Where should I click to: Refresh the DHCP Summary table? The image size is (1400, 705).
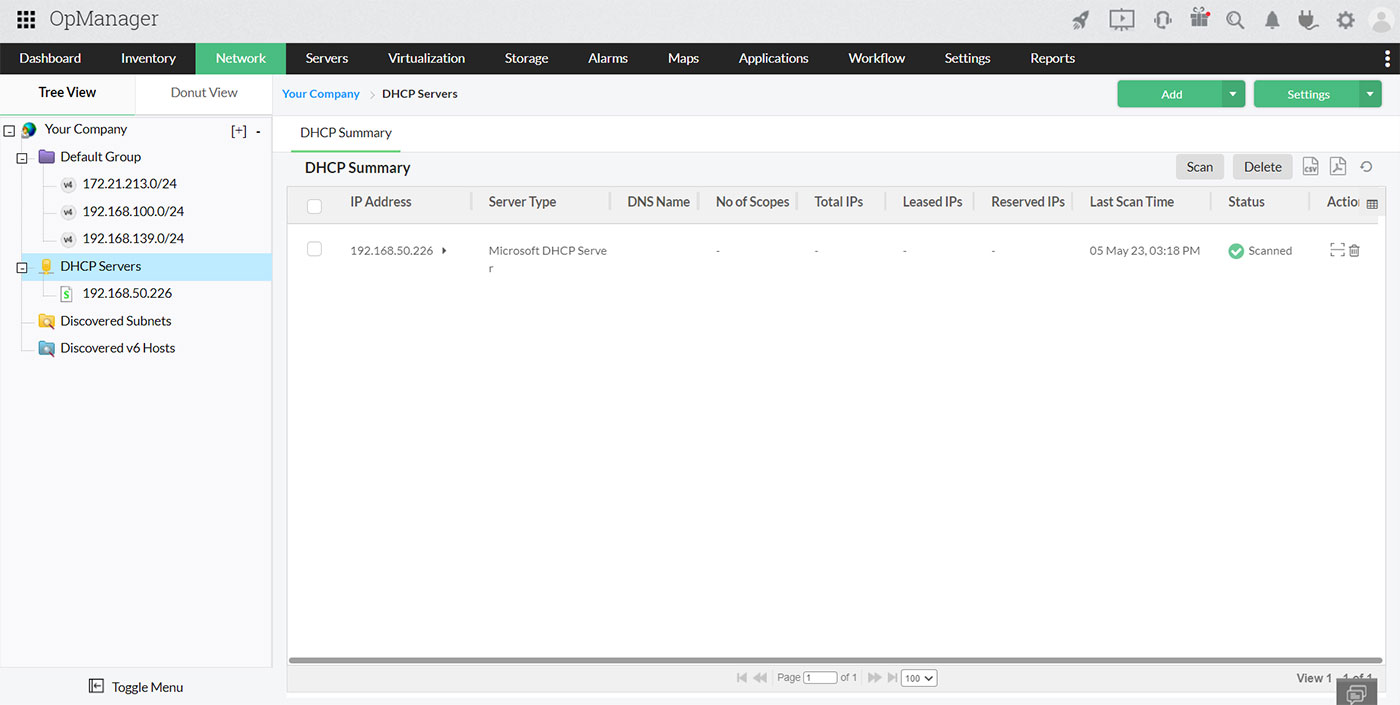click(1366, 167)
